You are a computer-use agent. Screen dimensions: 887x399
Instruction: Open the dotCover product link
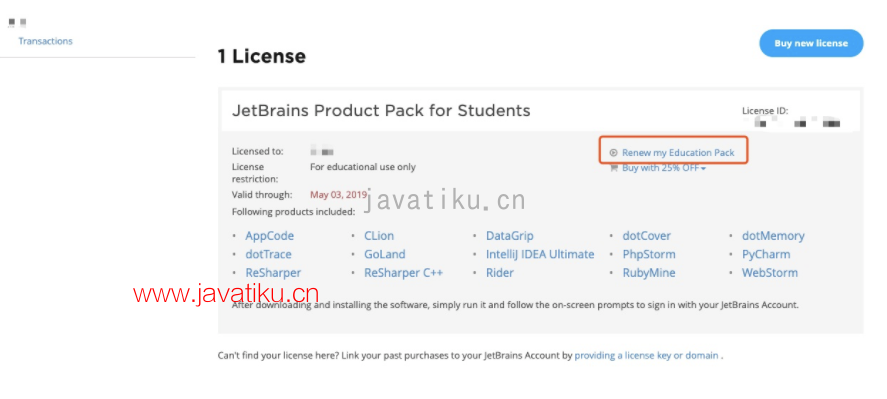click(x=647, y=236)
